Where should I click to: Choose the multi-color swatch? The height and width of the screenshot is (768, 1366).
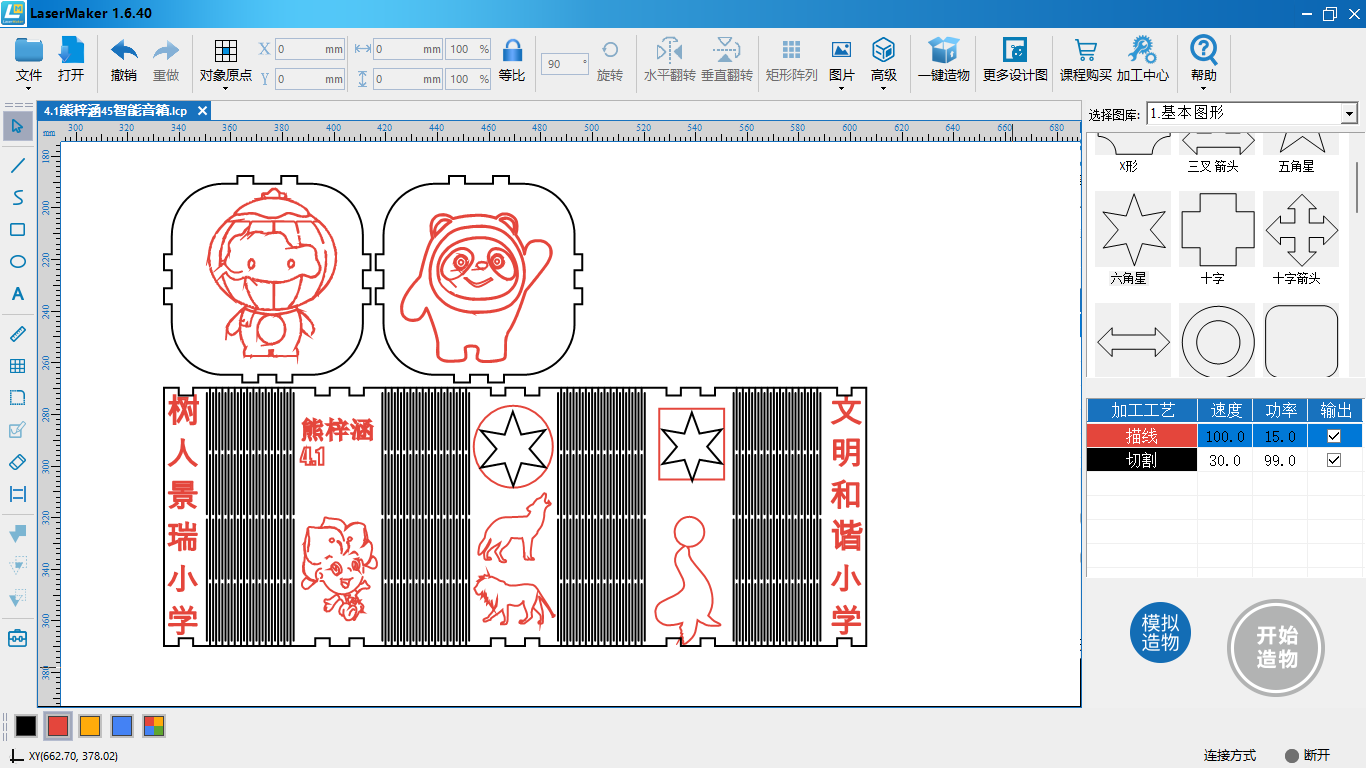[x=154, y=726]
